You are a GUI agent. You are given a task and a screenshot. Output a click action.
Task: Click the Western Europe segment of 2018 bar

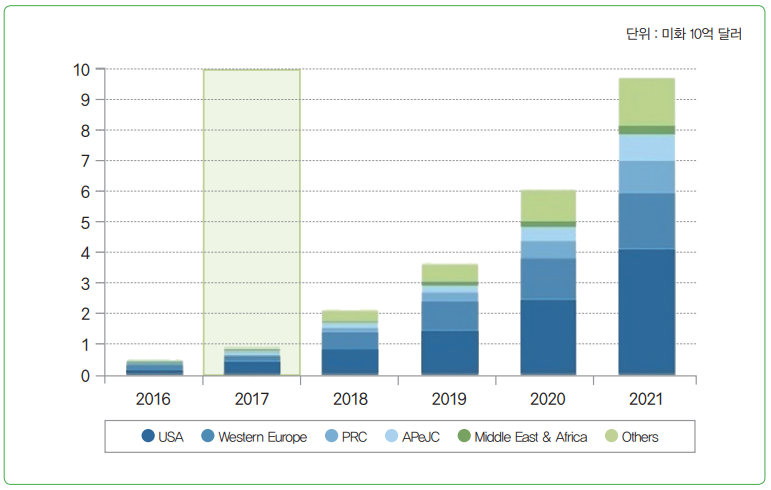tap(350, 341)
